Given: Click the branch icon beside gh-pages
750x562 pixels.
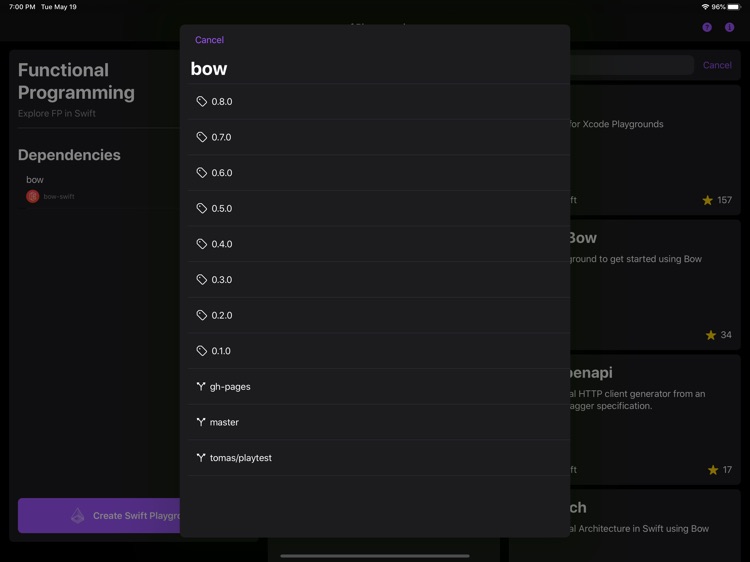Looking at the screenshot, I should pos(201,386).
